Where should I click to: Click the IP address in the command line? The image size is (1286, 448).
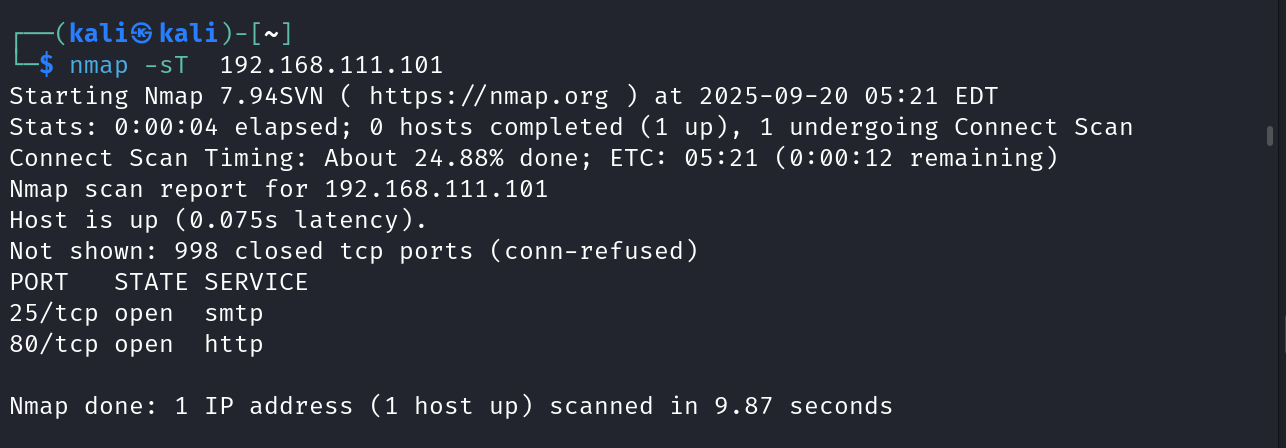[330, 65]
